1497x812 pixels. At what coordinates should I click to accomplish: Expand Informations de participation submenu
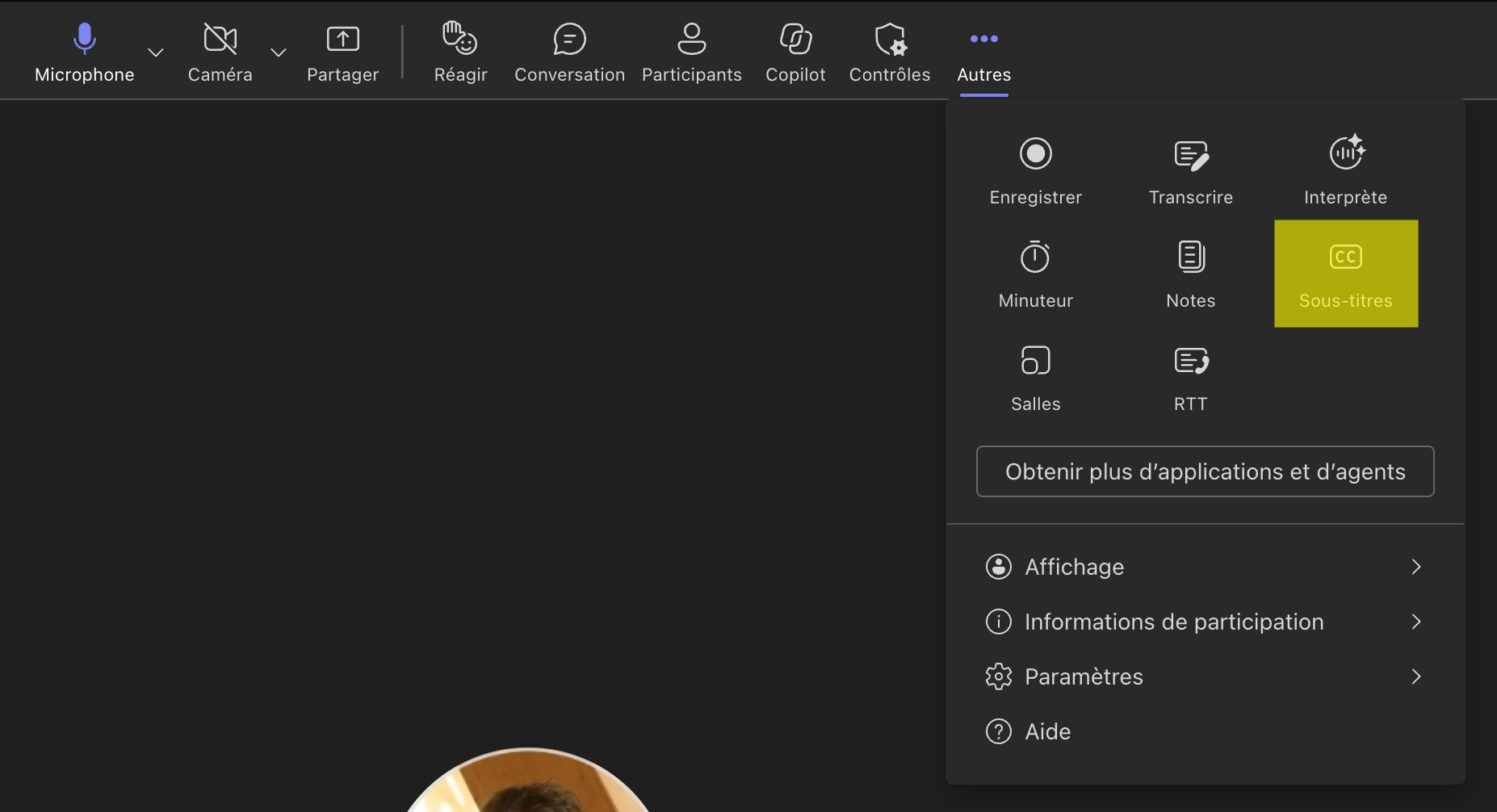coord(1205,622)
